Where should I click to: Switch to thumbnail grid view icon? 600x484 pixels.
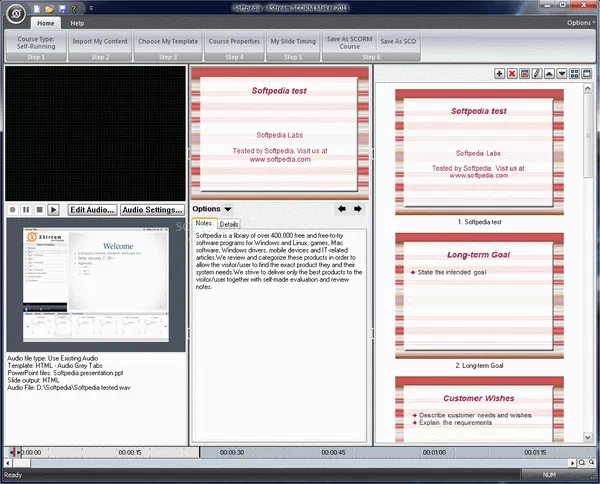click(x=574, y=73)
